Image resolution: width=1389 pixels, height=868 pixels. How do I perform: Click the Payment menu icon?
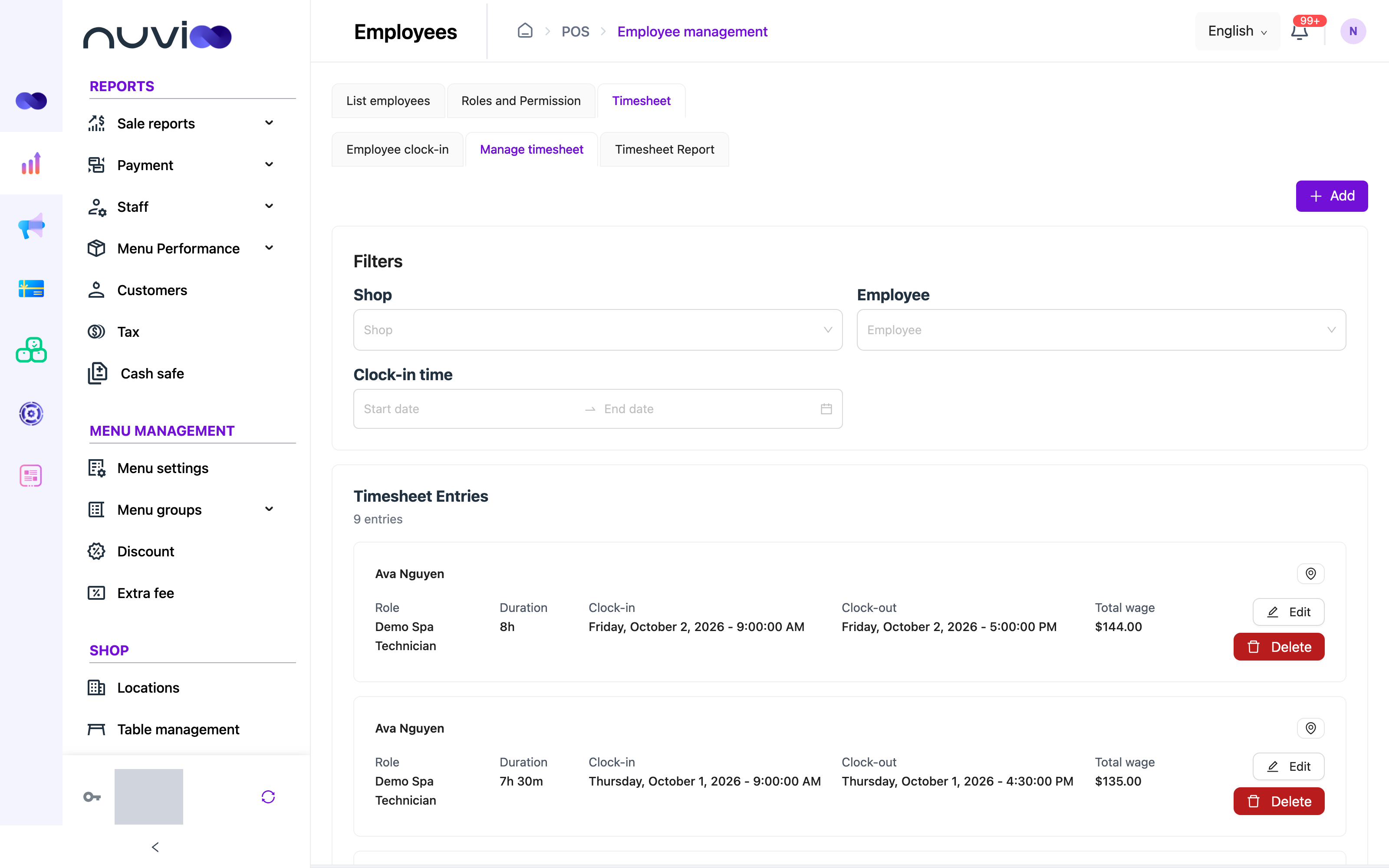(96, 165)
